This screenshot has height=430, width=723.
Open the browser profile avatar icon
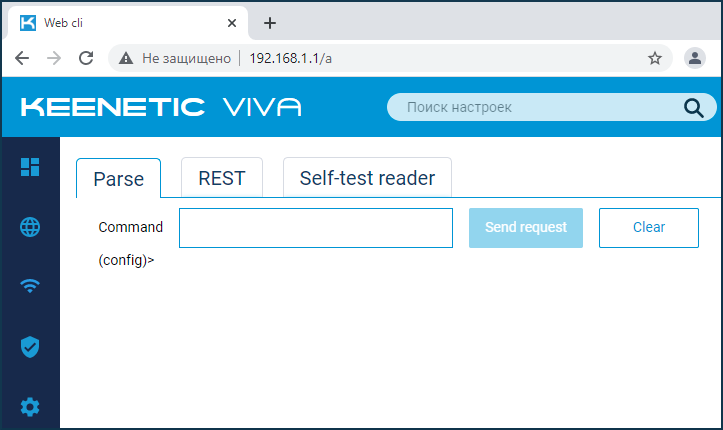(695, 59)
